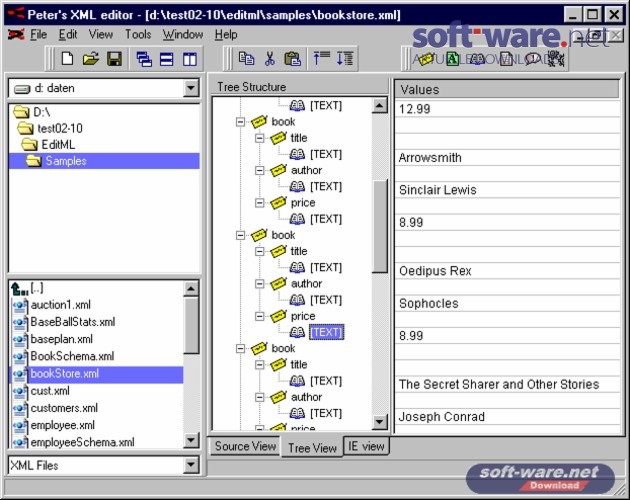The height and width of the screenshot is (500, 630).
Task: Open the Help menu
Action: coord(226,35)
